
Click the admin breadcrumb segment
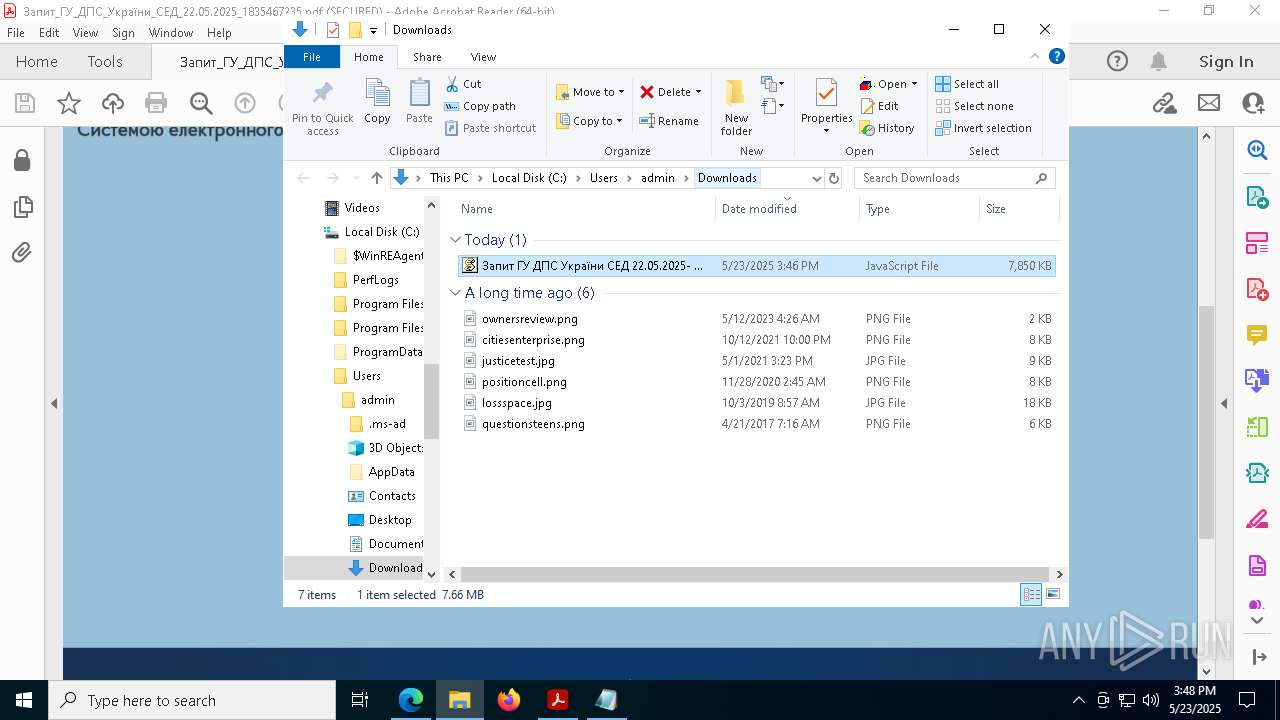pos(658,178)
